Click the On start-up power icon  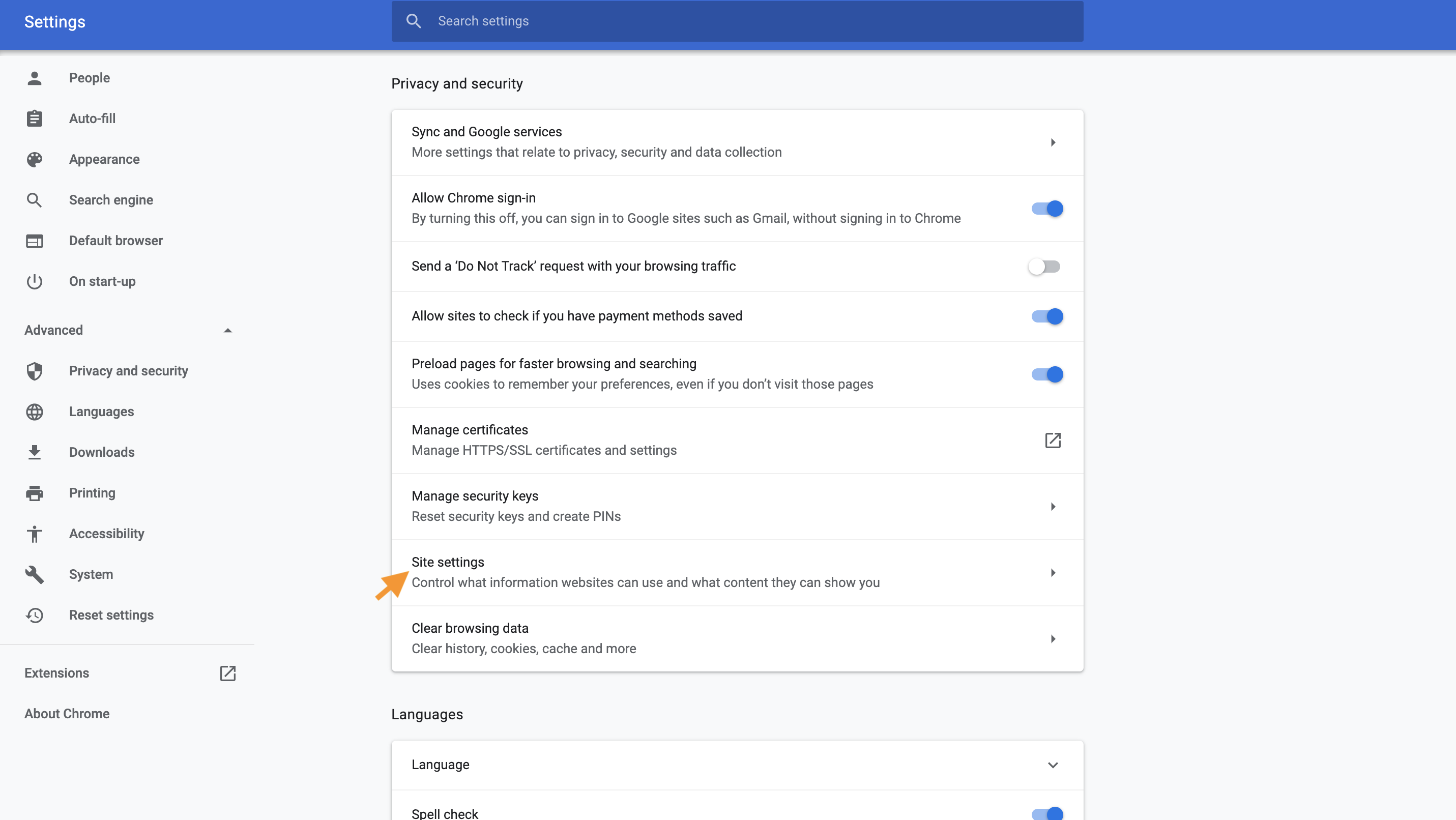coord(35,281)
